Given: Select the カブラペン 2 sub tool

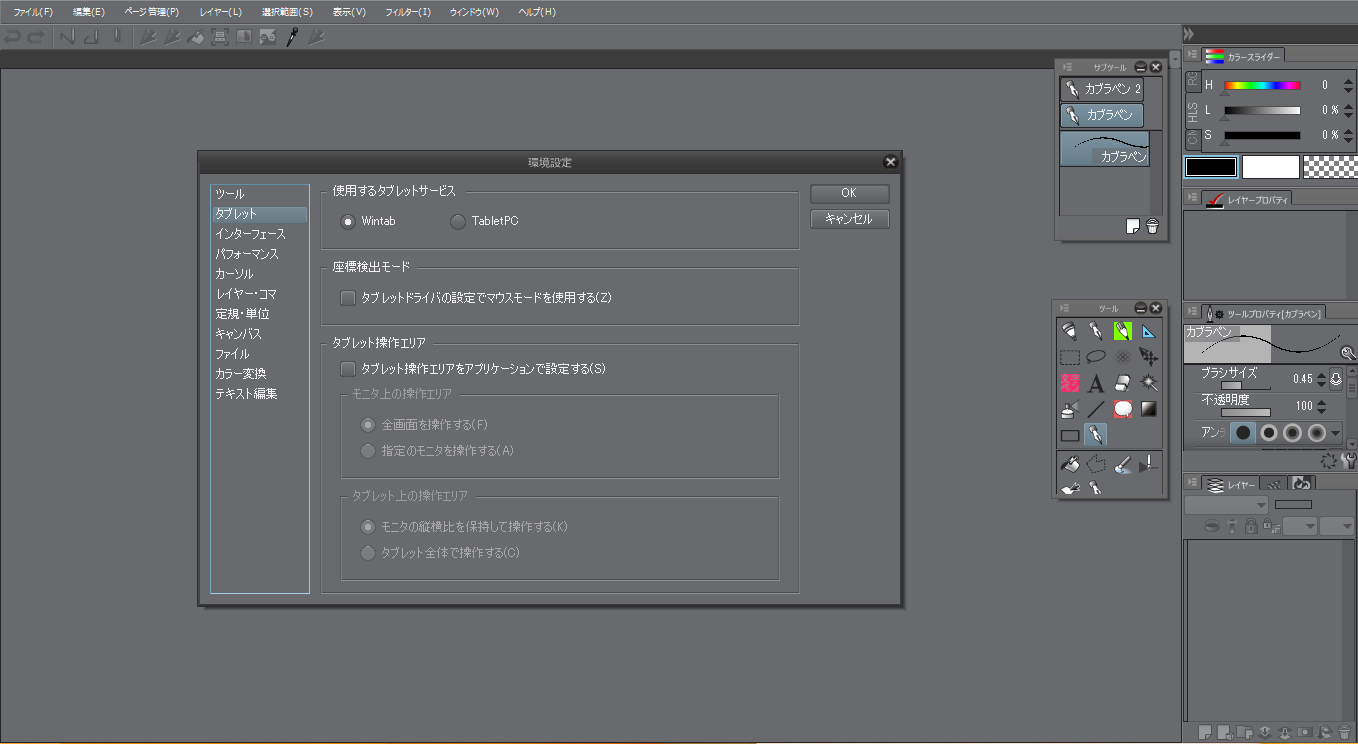Looking at the screenshot, I should (x=1102, y=89).
